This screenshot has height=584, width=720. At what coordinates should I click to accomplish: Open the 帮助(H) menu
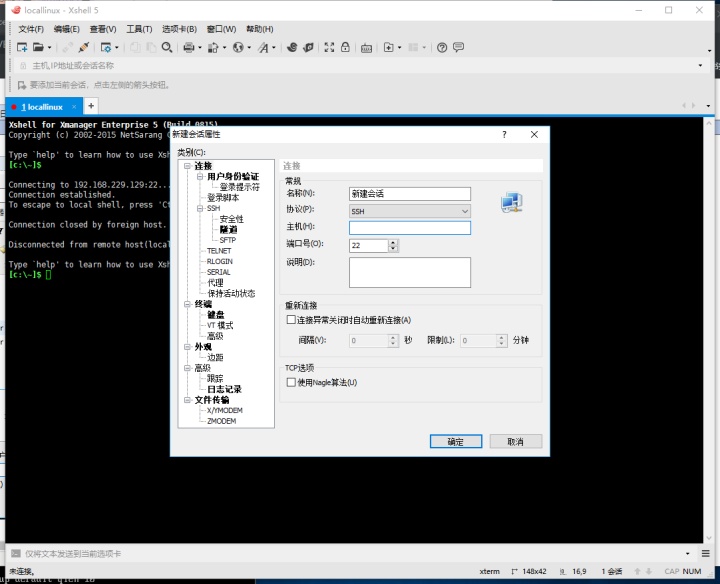(x=259, y=29)
